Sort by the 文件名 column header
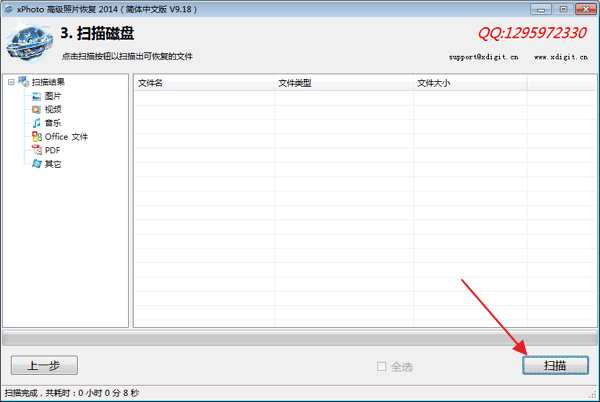 204,83
